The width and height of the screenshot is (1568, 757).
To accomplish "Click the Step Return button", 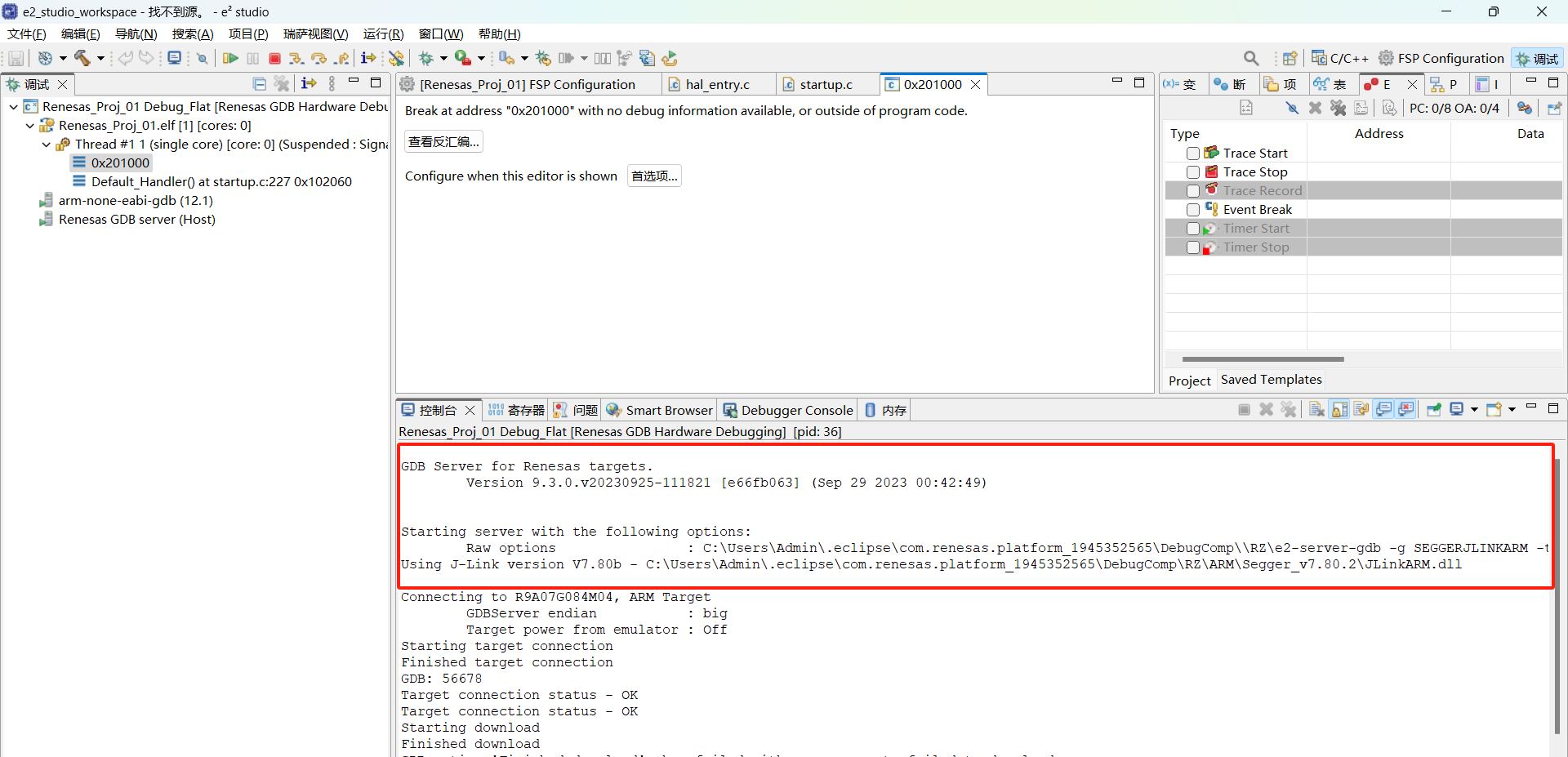I will click(342, 58).
